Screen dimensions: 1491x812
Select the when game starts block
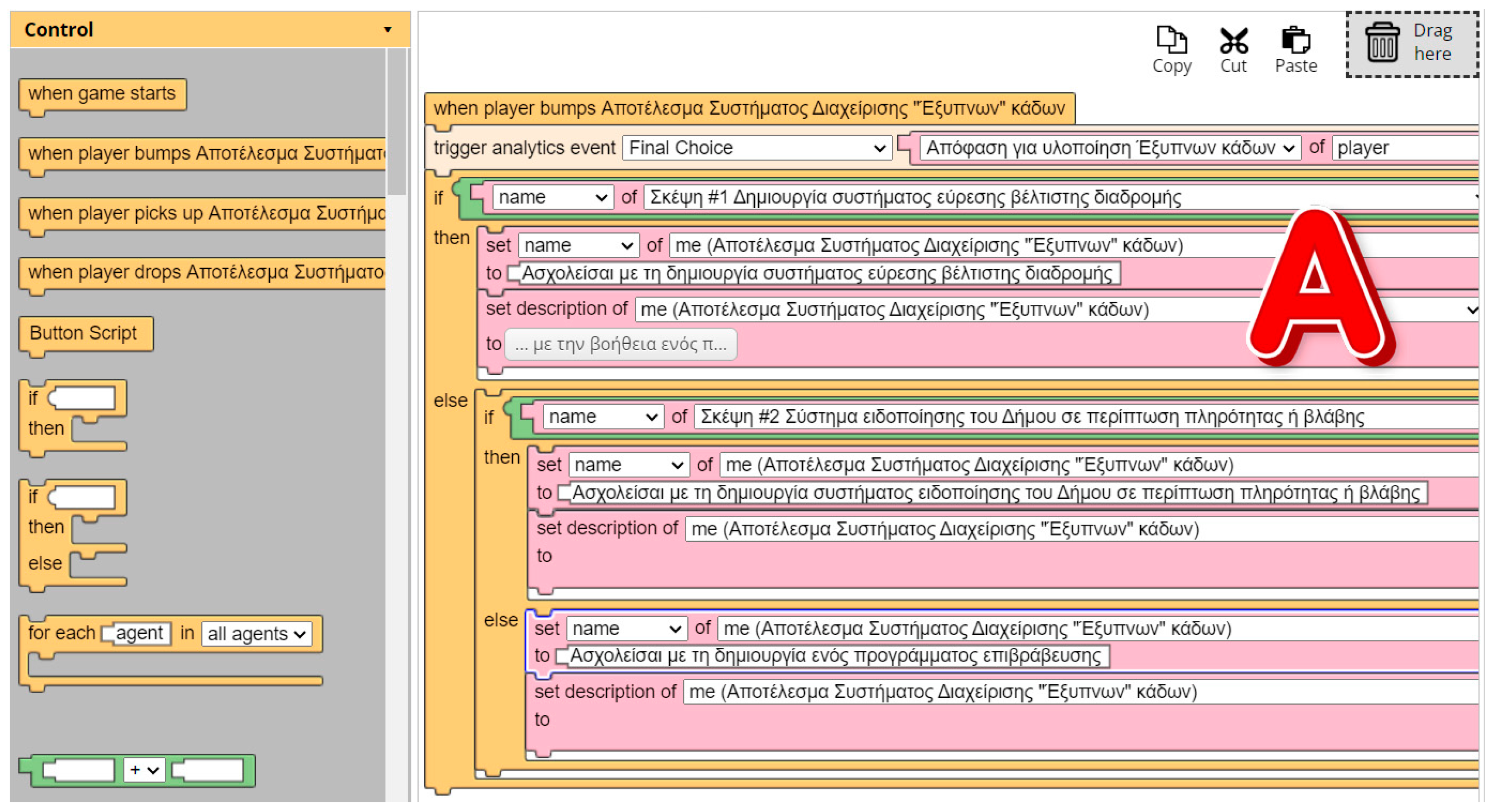pyautogui.click(x=102, y=94)
